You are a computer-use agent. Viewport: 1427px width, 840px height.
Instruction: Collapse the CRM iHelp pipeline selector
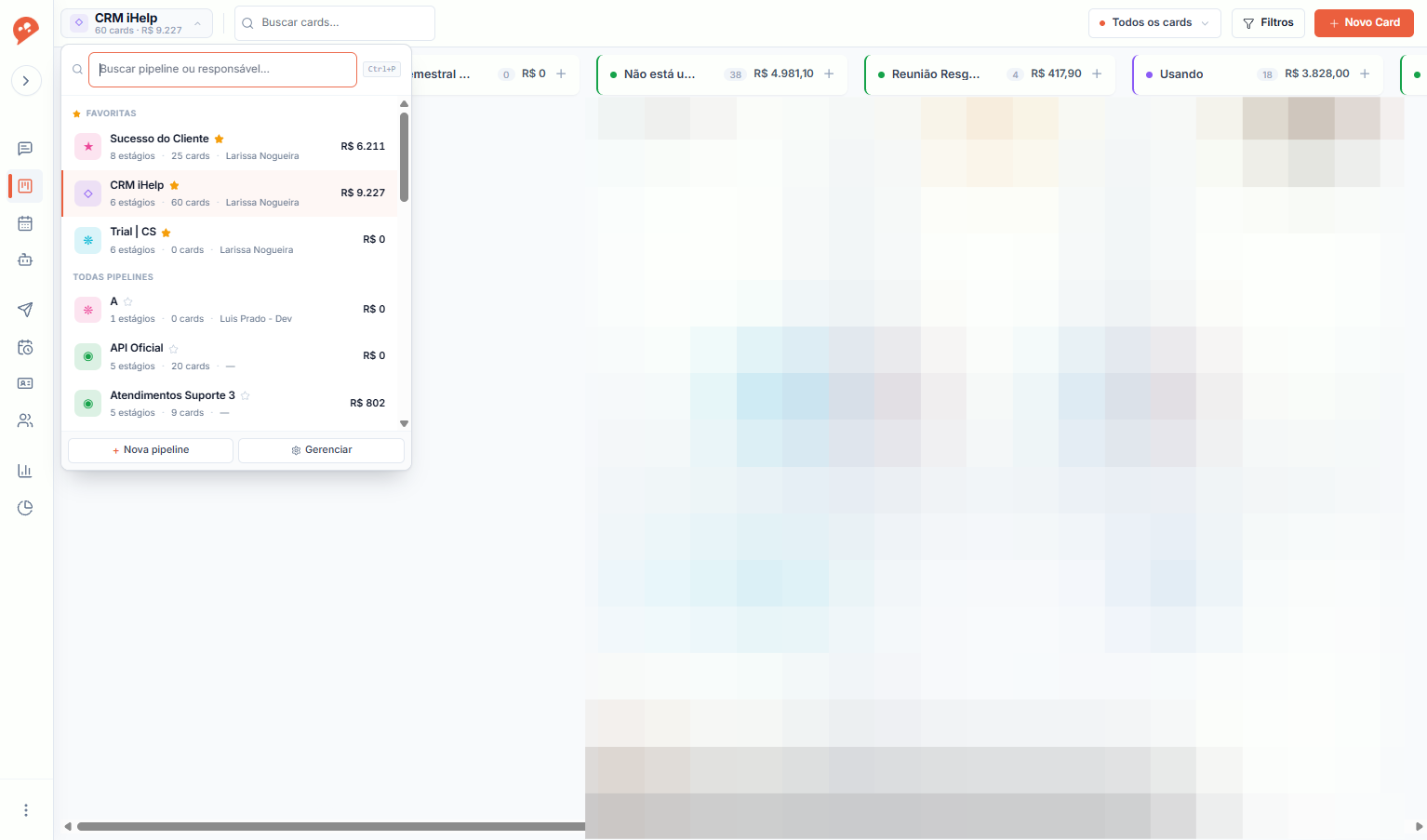[x=137, y=23]
